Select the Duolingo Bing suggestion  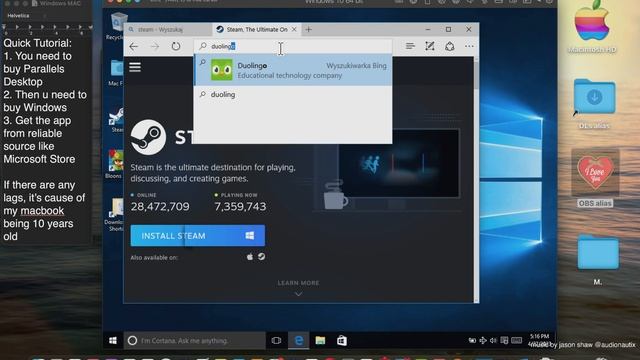point(293,70)
